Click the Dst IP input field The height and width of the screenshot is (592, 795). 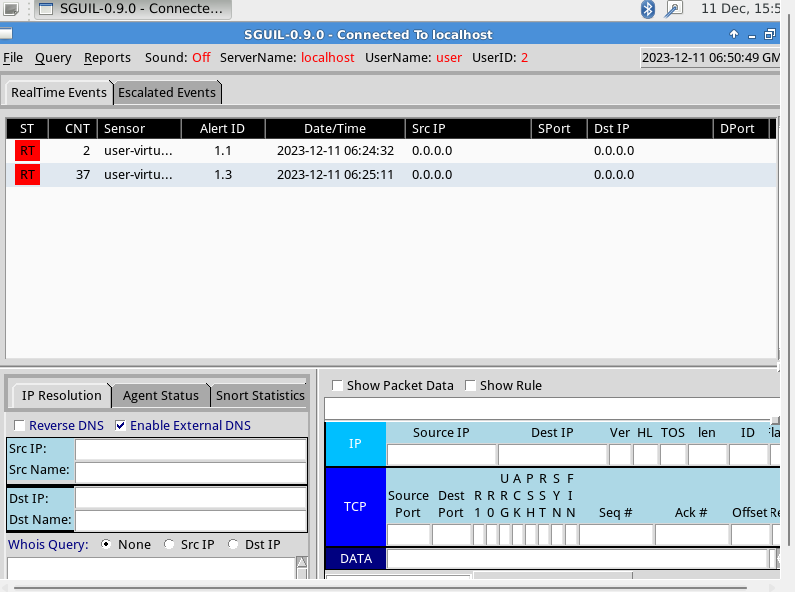[191, 498]
